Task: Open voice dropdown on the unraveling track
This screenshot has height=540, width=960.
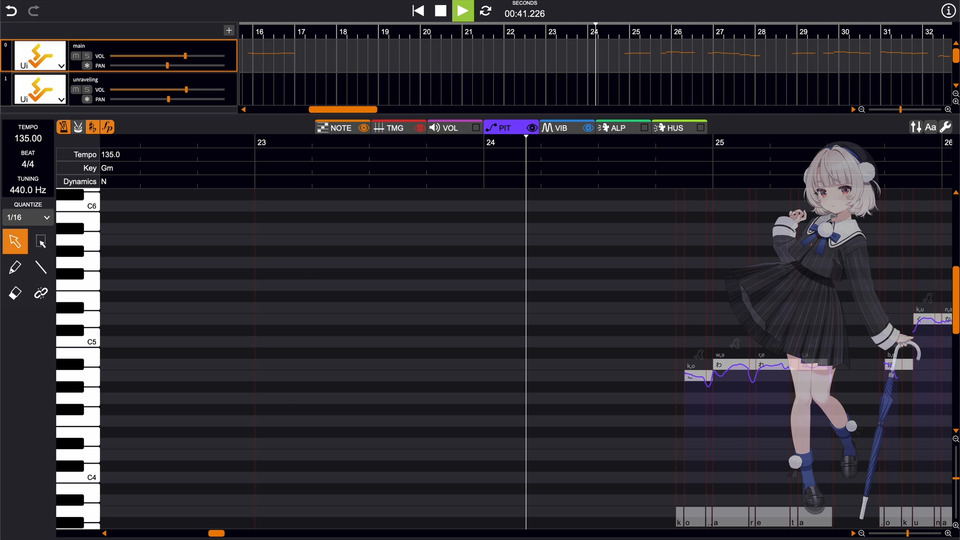Action: (x=61, y=99)
